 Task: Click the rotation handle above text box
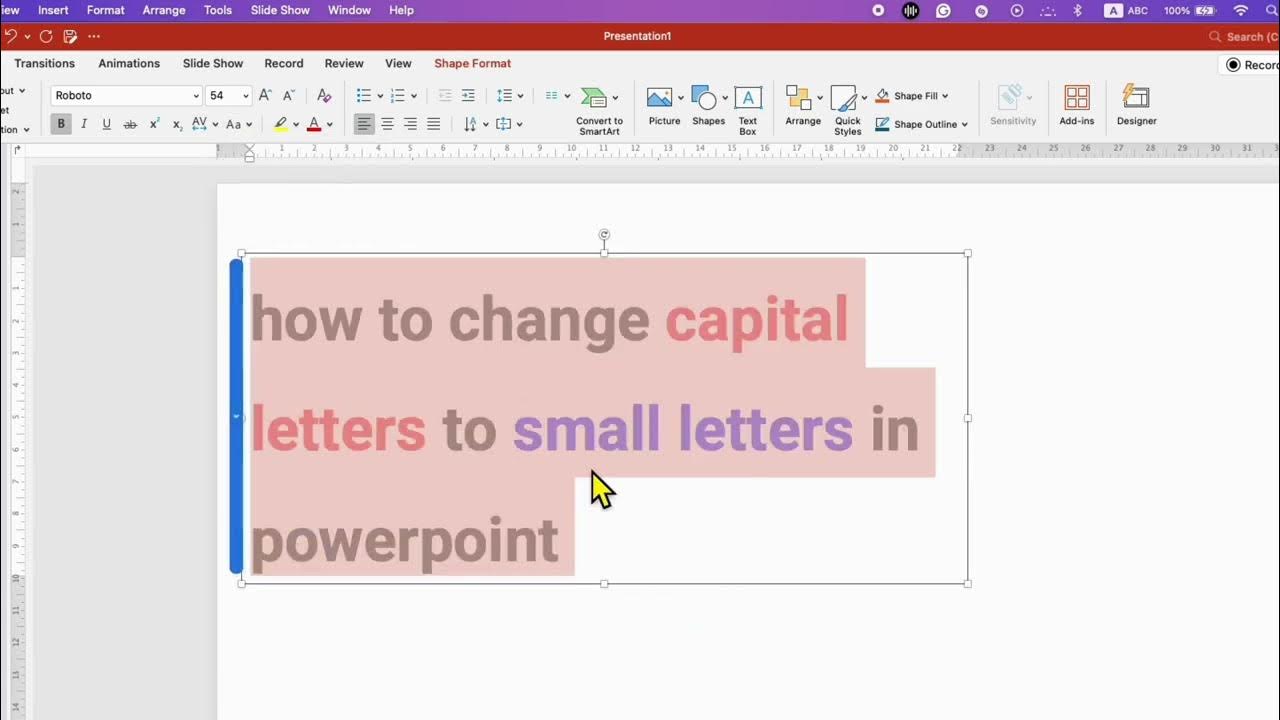pyautogui.click(x=604, y=235)
